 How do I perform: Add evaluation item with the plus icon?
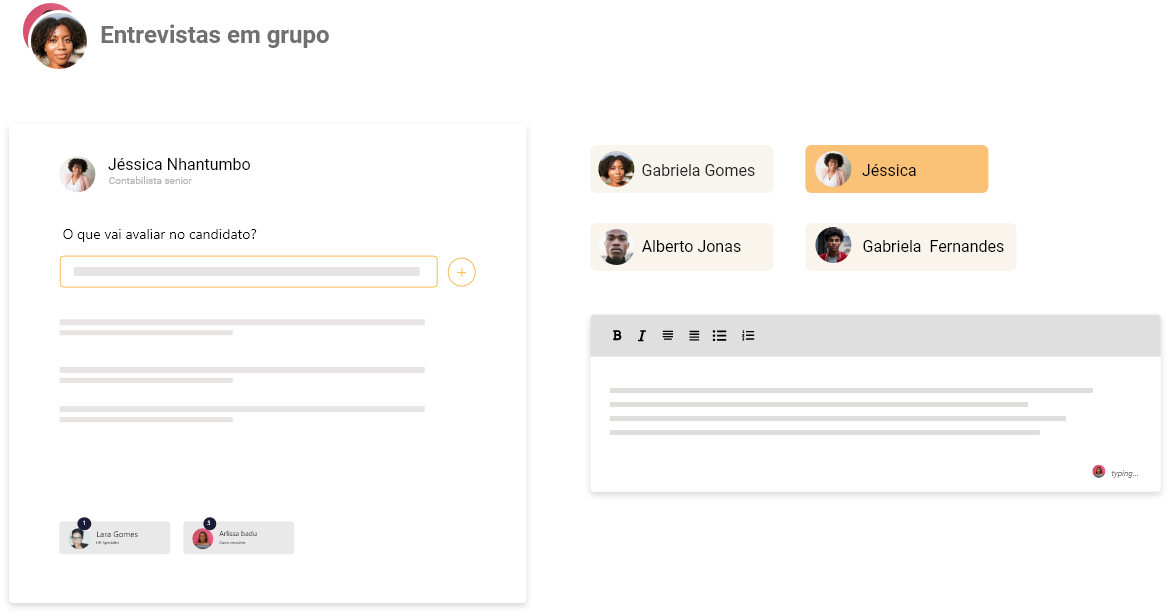(x=461, y=272)
